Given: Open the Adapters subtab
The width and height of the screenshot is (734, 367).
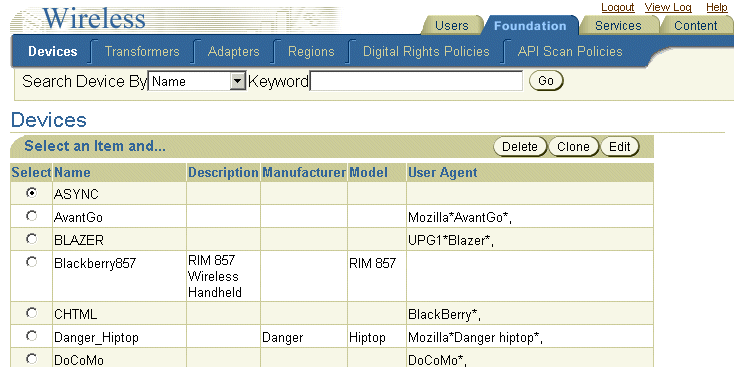Looking at the screenshot, I should coord(233,51).
